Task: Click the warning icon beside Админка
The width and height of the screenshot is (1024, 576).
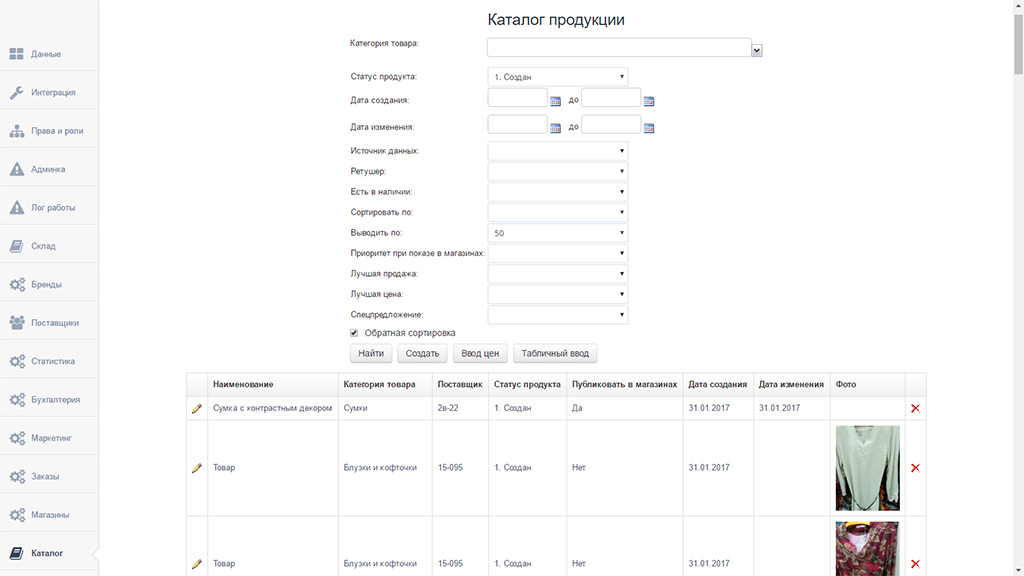Action: pyautogui.click(x=16, y=169)
